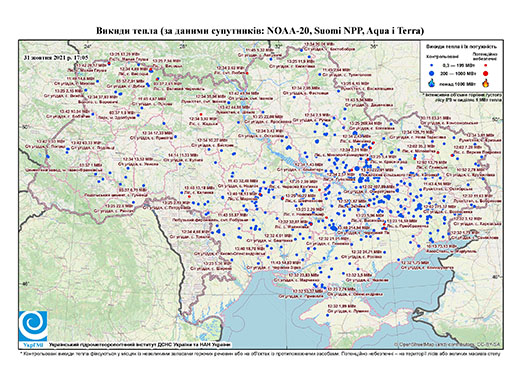
Task: Click the 36° longitude label at top
Action: (x=374, y=46)
